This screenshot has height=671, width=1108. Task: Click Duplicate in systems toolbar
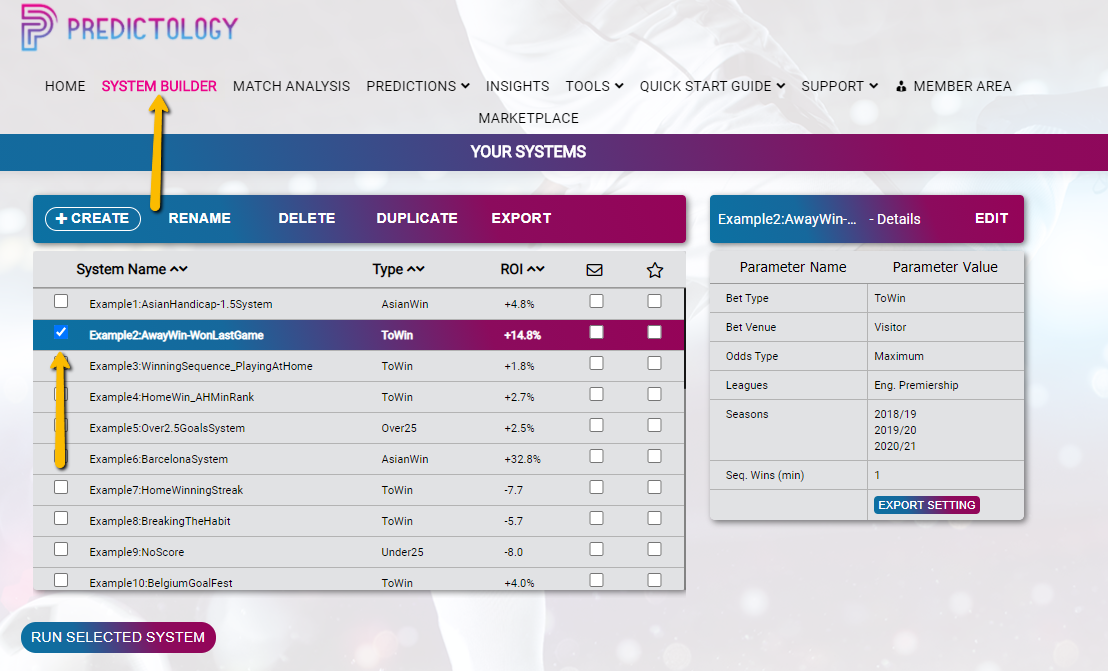[x=417, y=218]
